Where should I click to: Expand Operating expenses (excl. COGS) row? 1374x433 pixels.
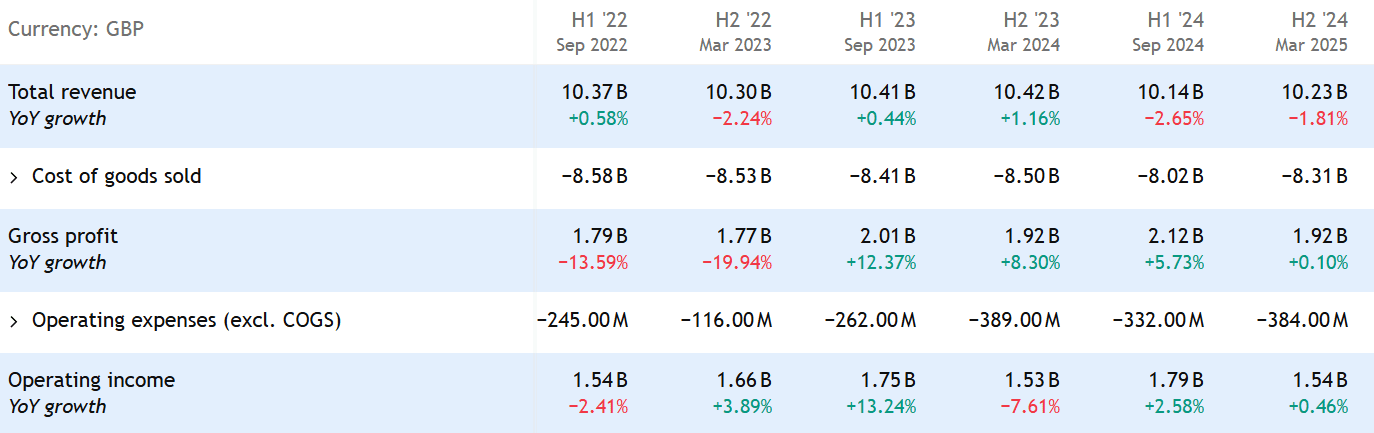(x=14, y=321)
